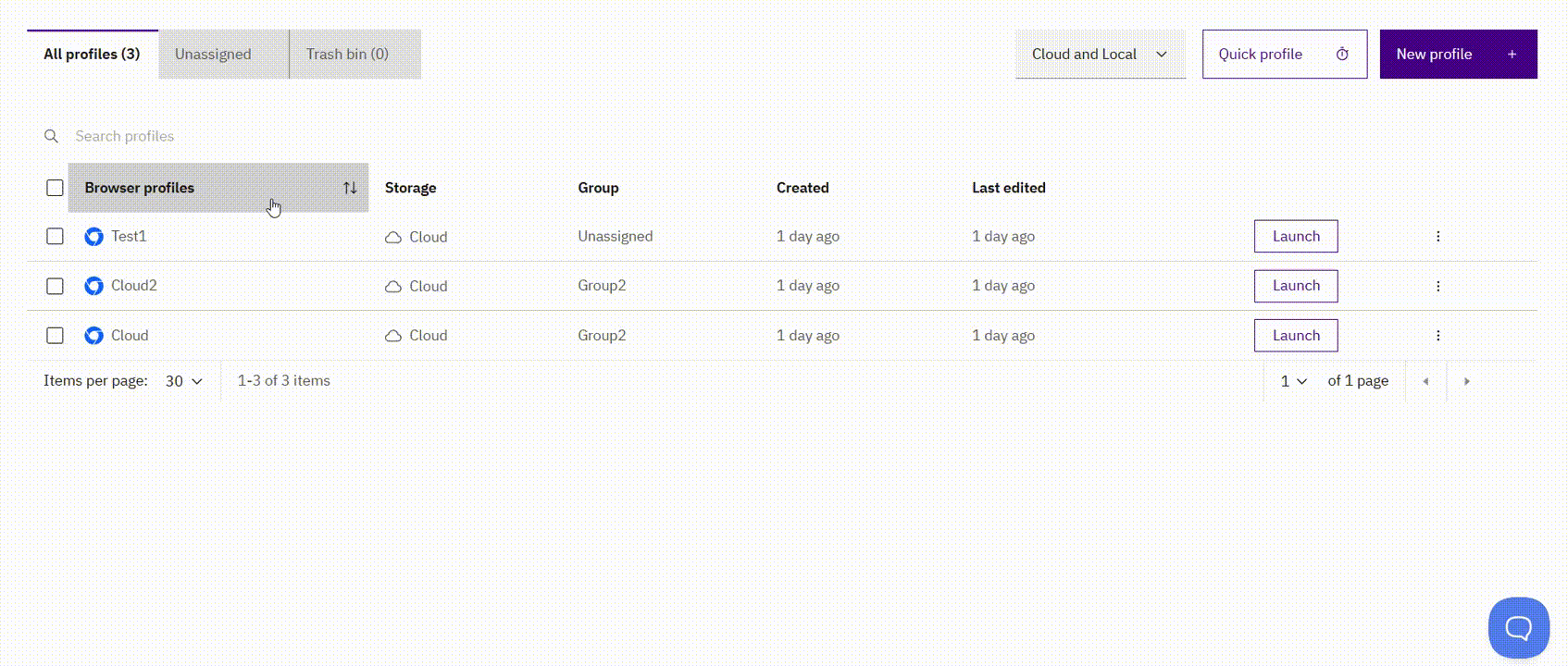Screen dimensions: 1568x666
Task: Click the Unassigned group cell of Test1
Action: (x=616, y=236)
